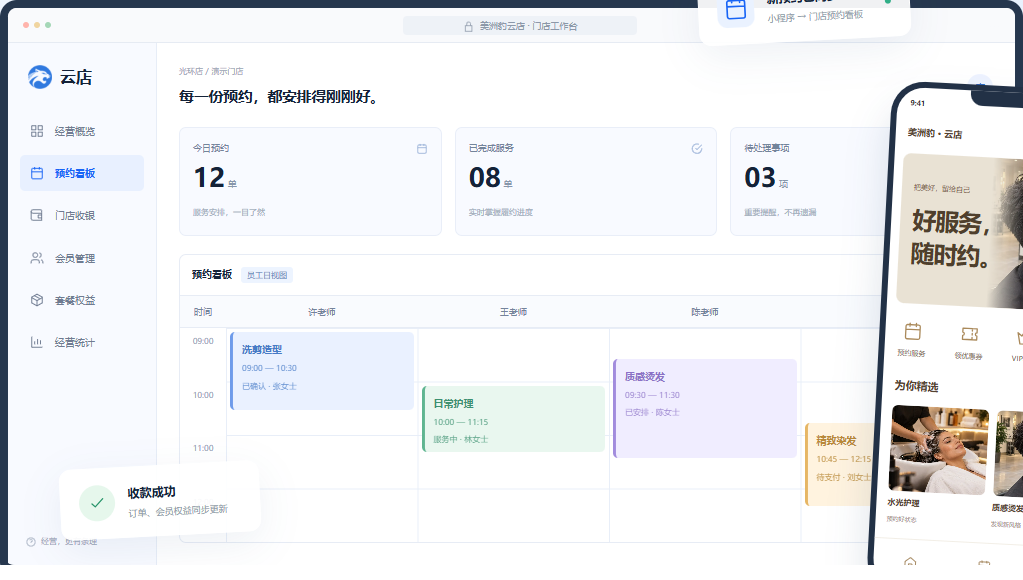Click the lock icon in the address bar
Image resolution: width=1023 pixels, height=580 pixels.
point(468,27)
